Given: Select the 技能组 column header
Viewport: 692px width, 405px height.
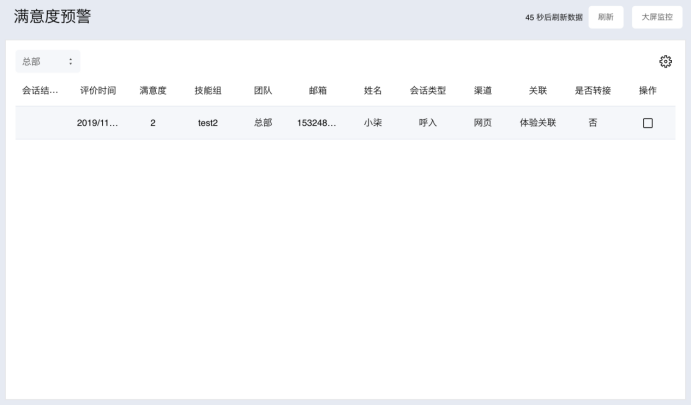Looking at the screenshot, I should (208, 91).
